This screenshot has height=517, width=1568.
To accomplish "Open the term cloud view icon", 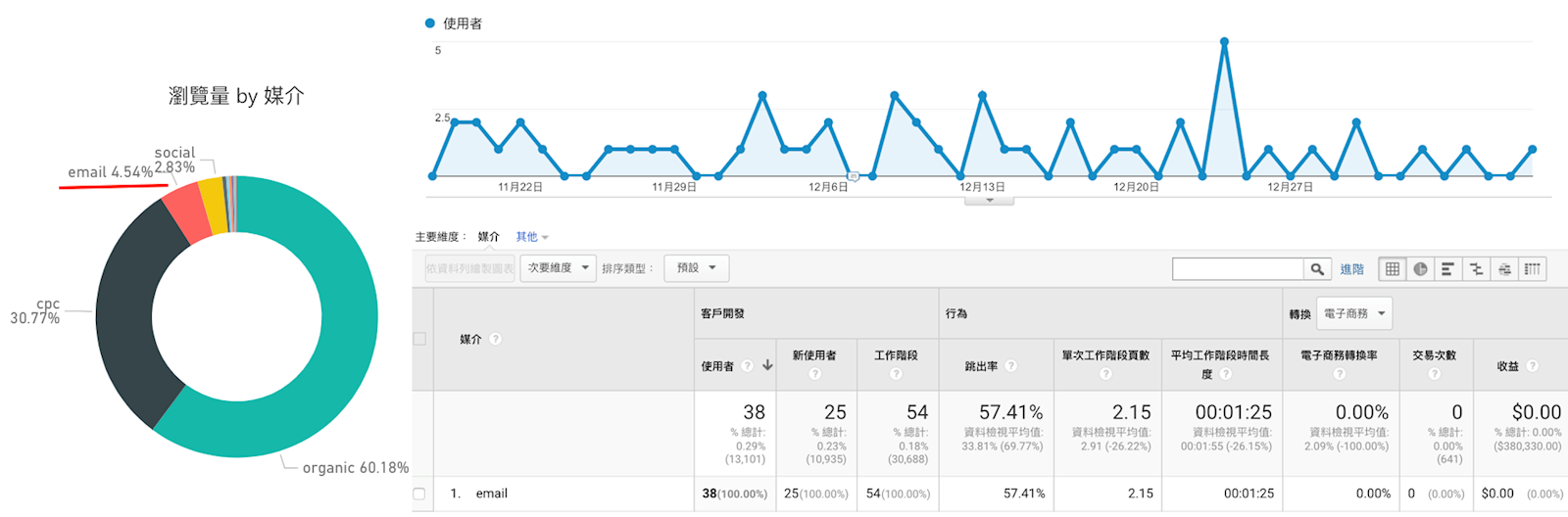I will click(x=1504, y=269).
